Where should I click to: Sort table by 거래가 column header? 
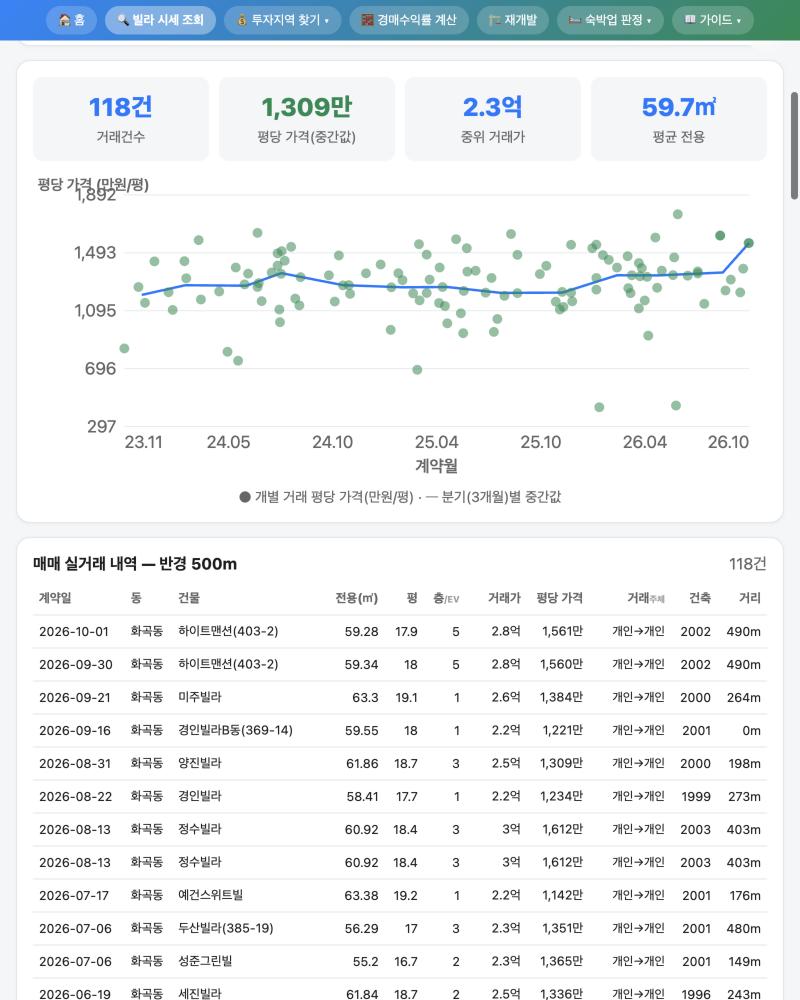click(504, 598)
